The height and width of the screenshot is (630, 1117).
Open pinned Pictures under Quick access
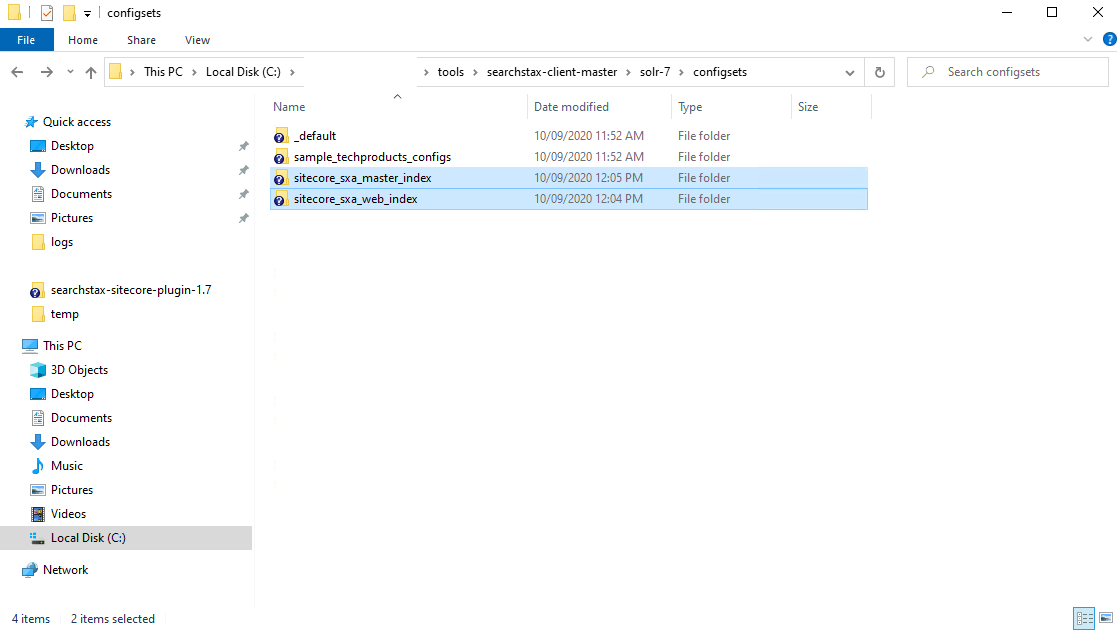[71, 218]
